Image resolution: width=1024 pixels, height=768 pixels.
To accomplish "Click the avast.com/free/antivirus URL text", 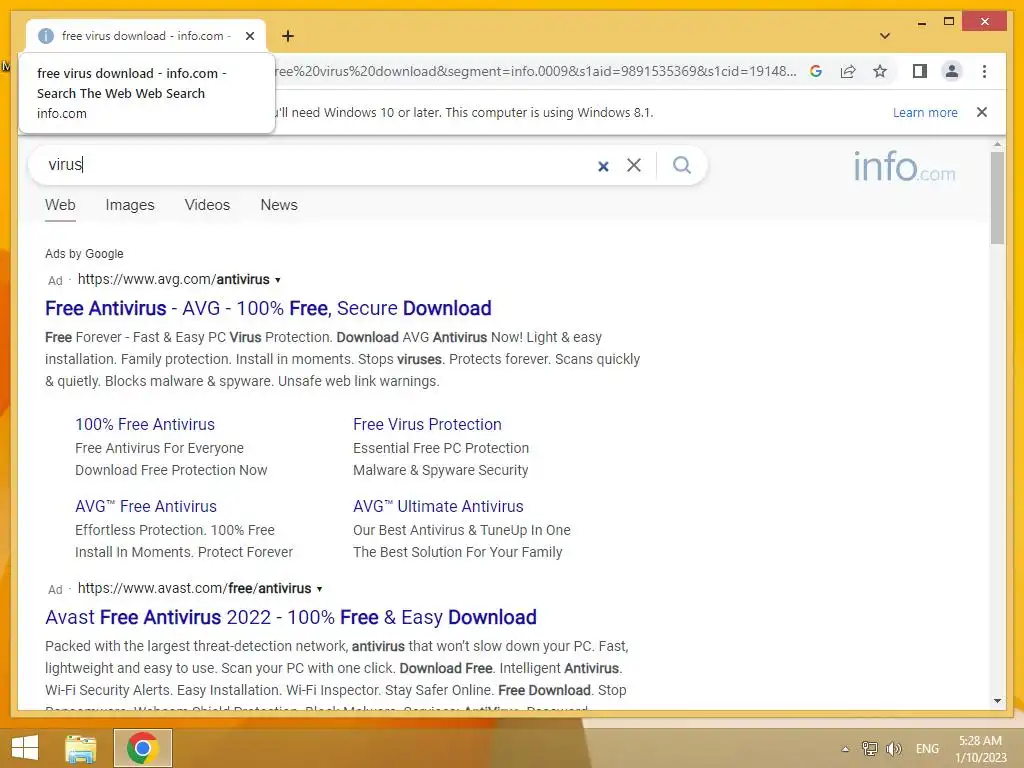I will (x=194, y=588).
